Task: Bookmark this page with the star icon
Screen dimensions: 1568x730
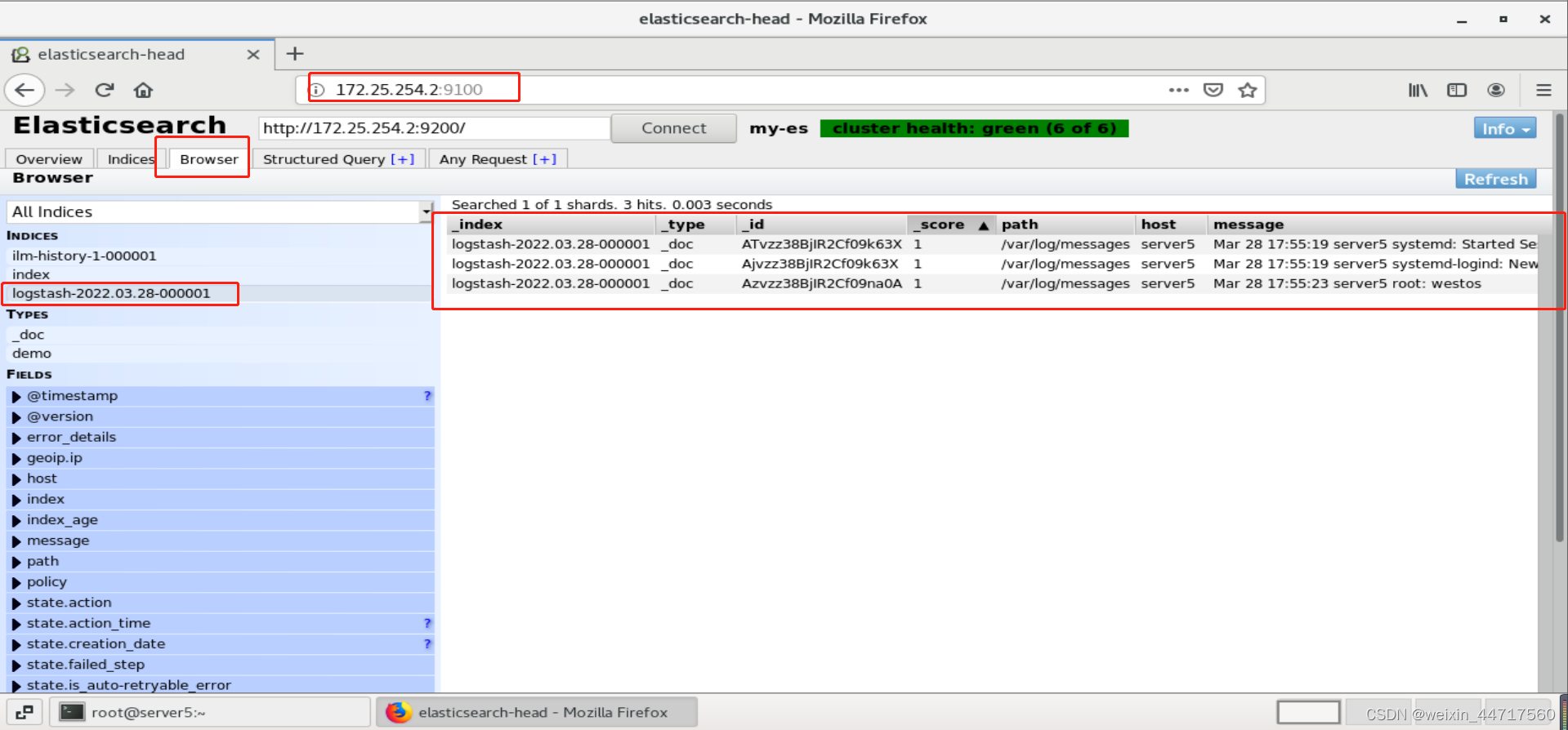Action: 1247,90
